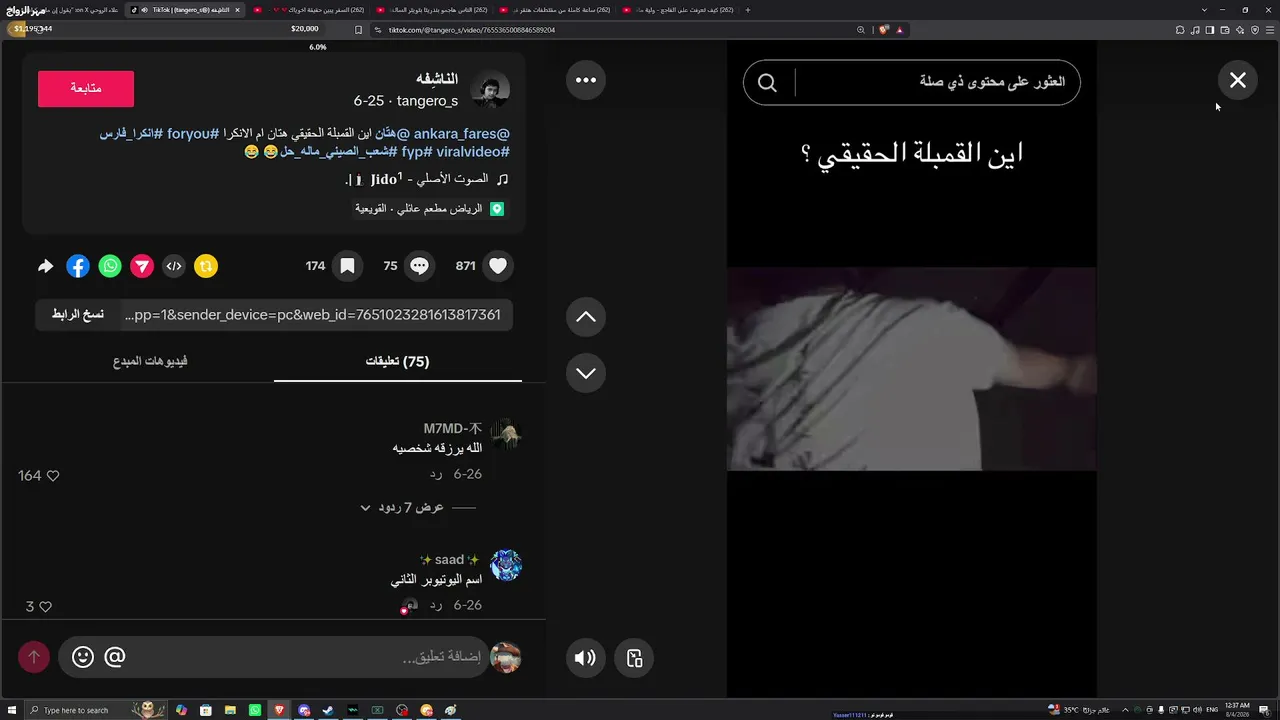The width and height of the screenshot is (1280, 720).
Task: Go to previous video with up chevron
Action: click(586, 317)
